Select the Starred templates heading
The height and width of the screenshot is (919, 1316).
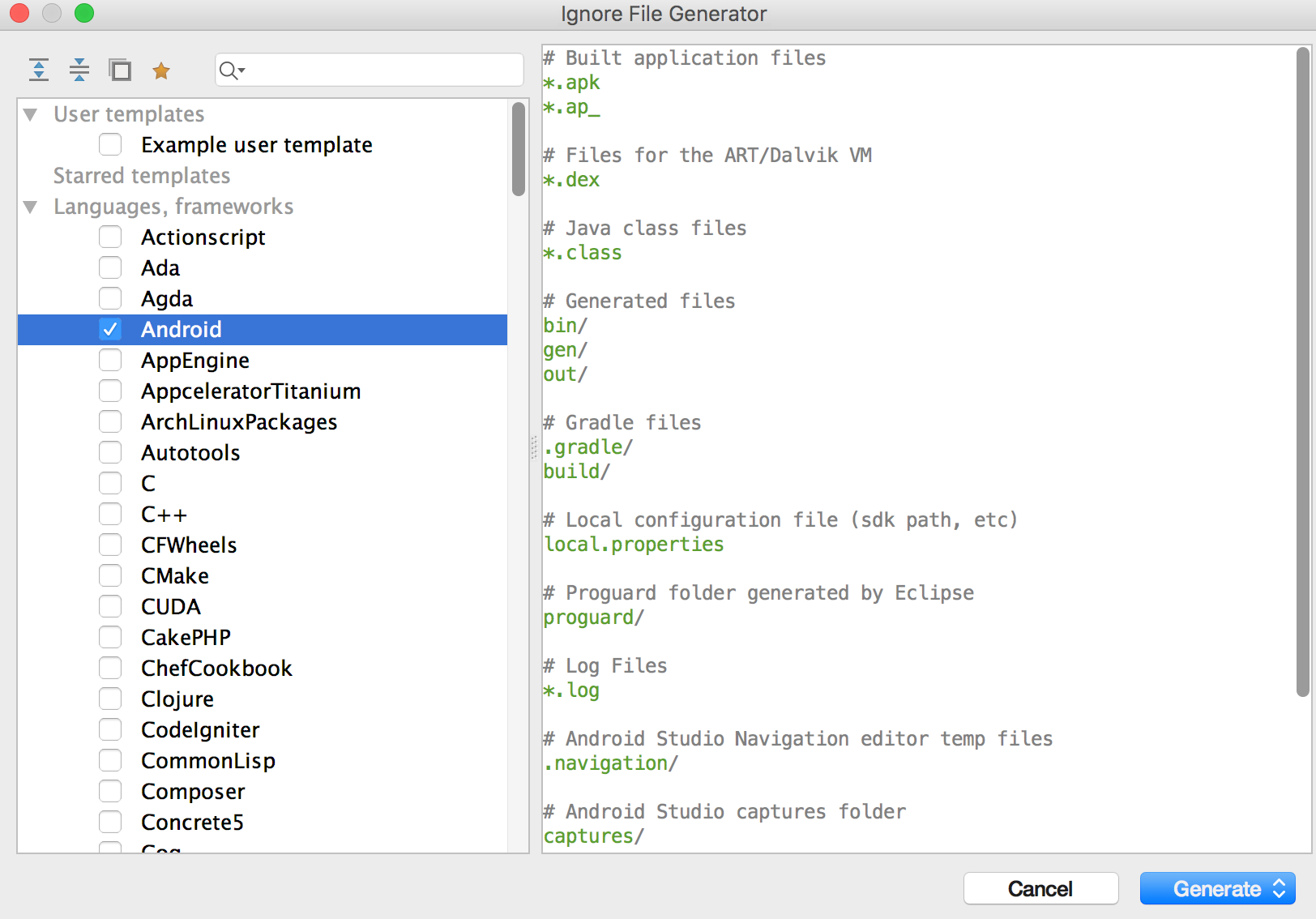[142, 176]
